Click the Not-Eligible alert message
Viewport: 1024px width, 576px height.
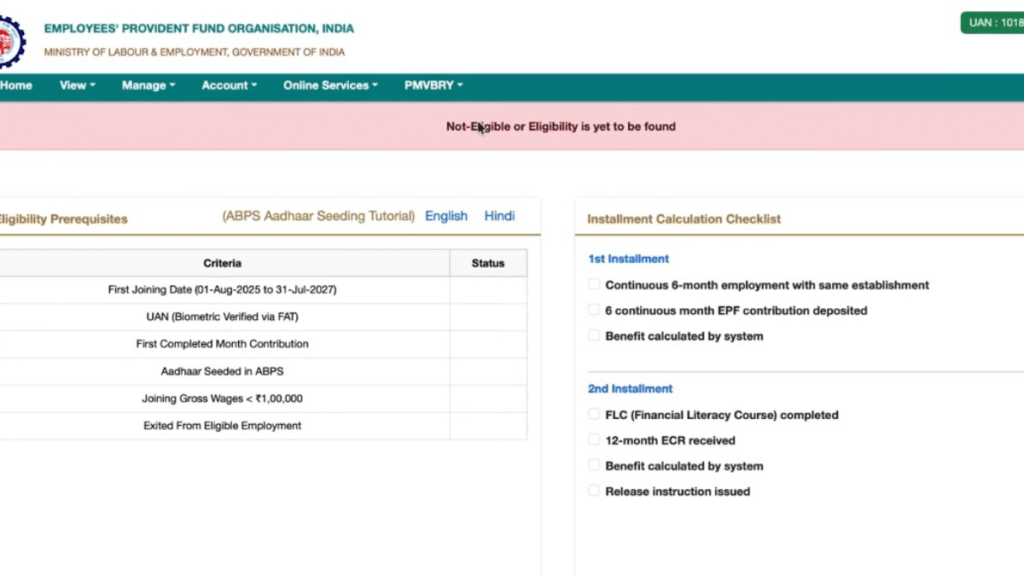tap(561, 127)
